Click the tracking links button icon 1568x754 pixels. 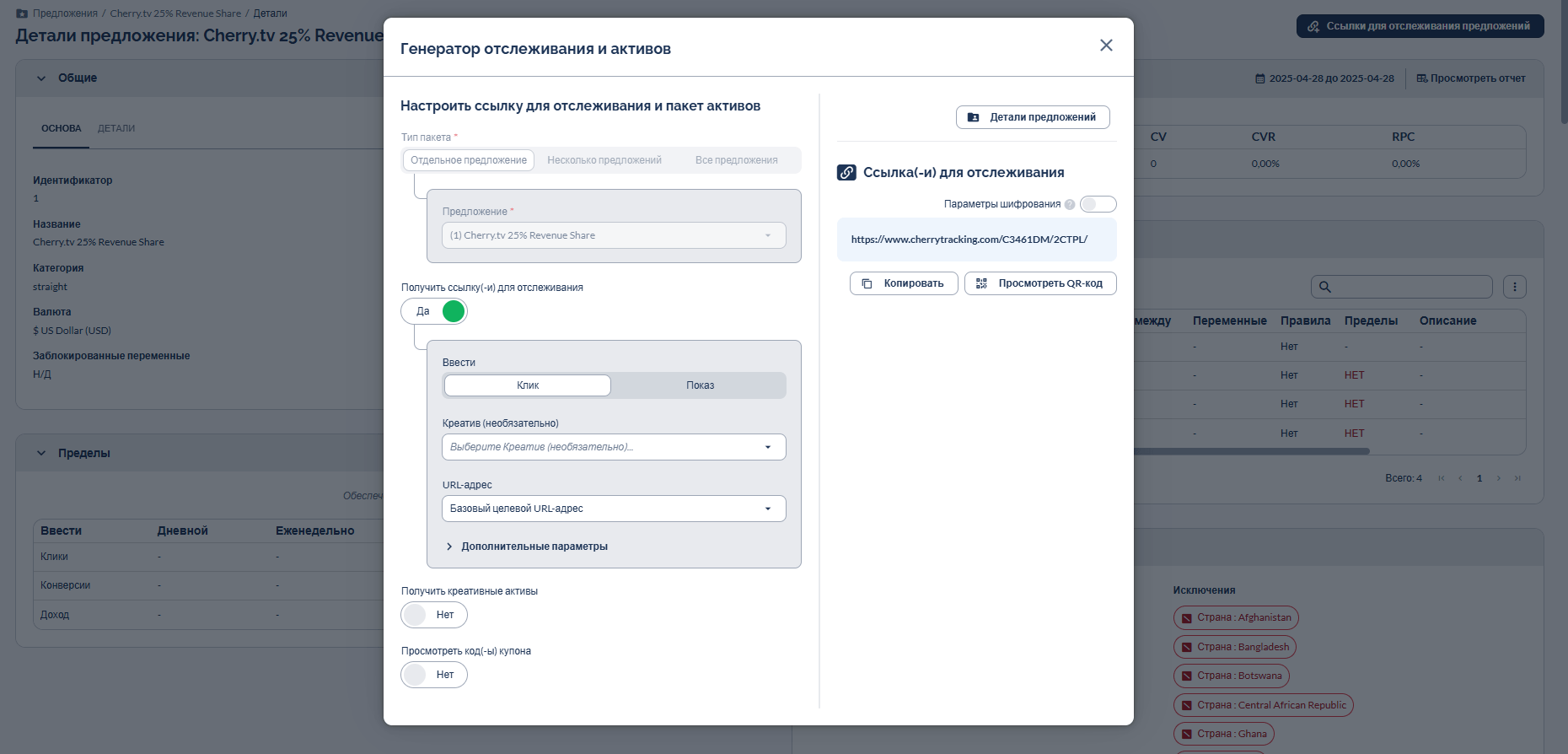coord(1313,26)
